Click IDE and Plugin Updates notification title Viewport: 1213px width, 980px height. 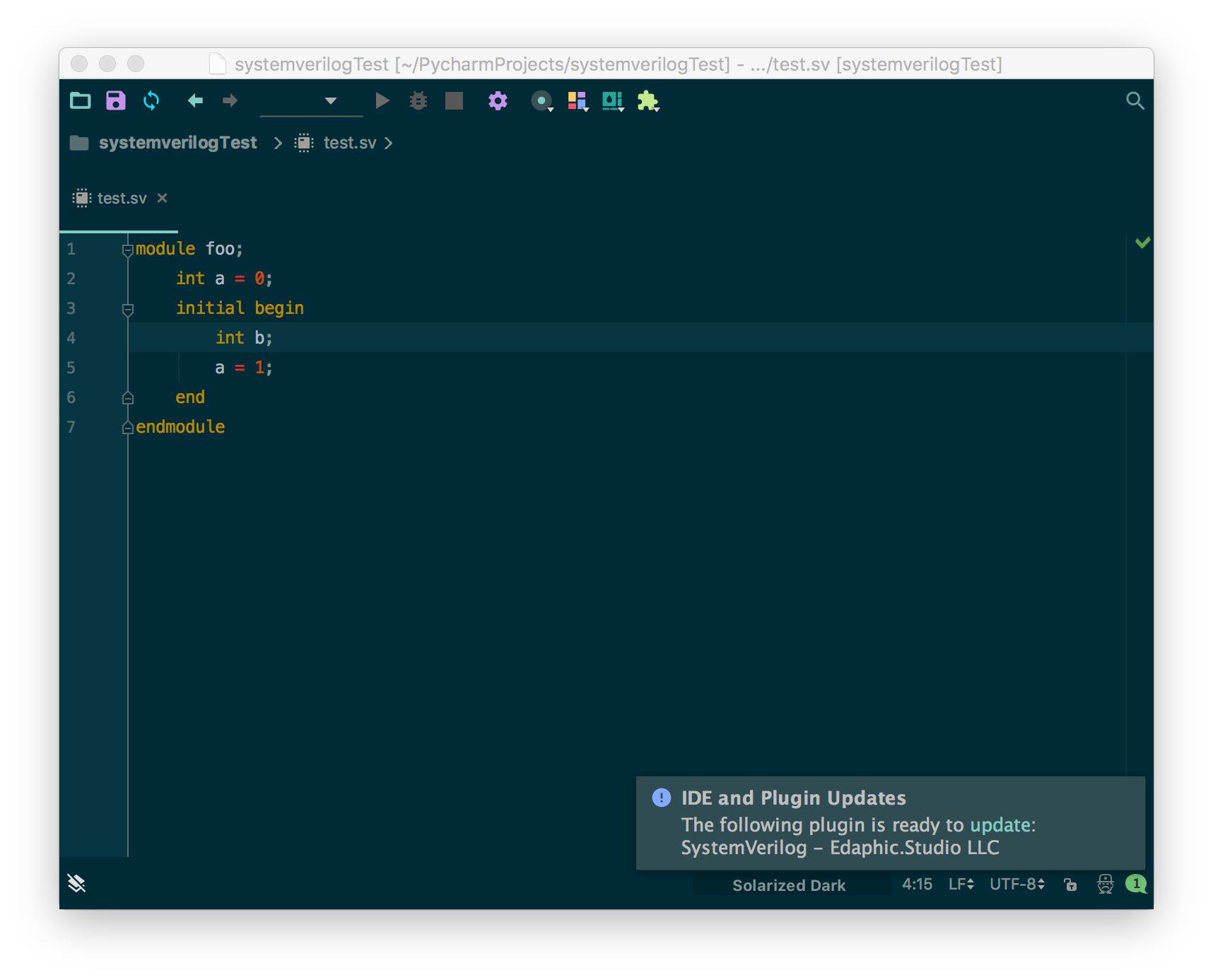(793, 798)
